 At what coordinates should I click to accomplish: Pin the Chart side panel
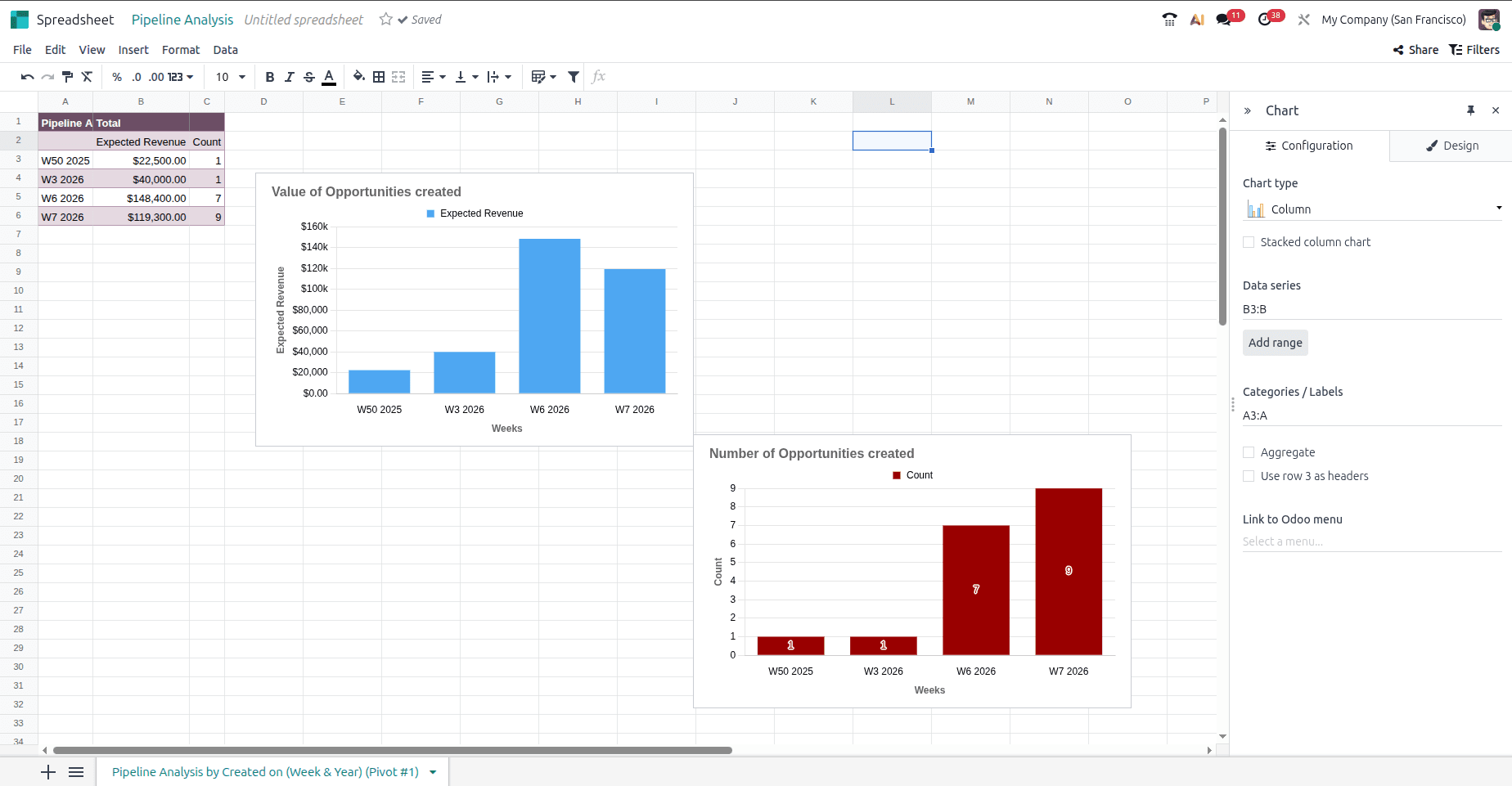pyautogui.click(x=1471, y=110)
